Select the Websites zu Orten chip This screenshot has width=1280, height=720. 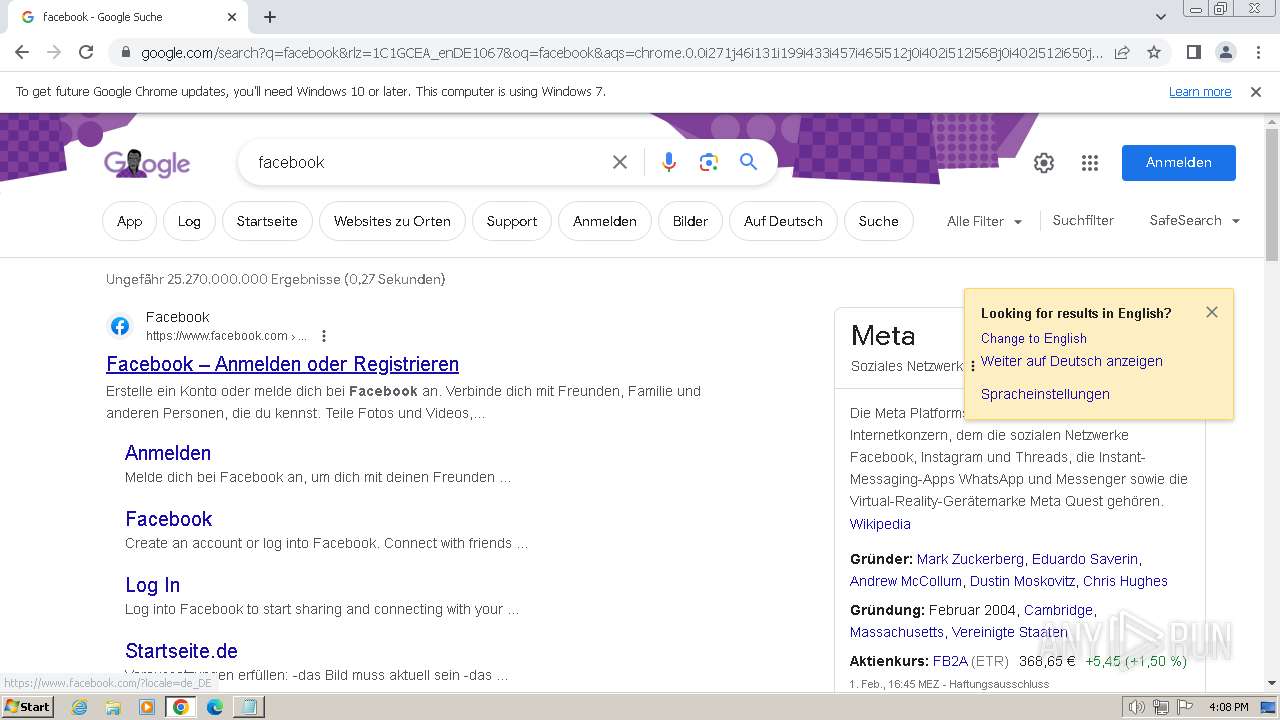click(x=392, y=221)
